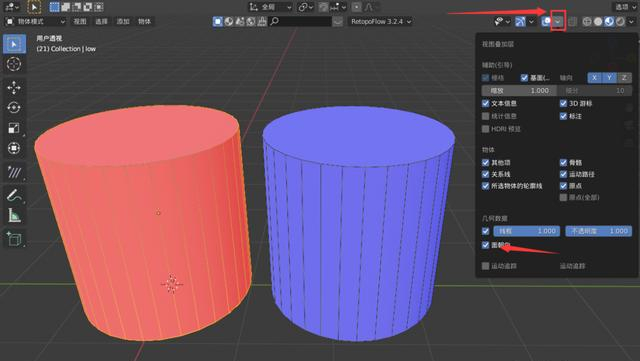Screen dimensions: 640x361
Task: Toggle the 关系线 relationship lines checkbox
Action: click(485, 174)
